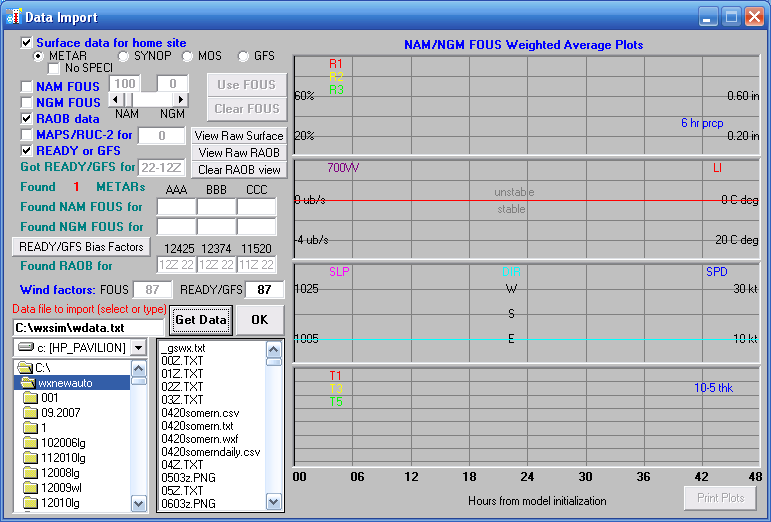Viewport: 771px width, 522px height.
Task: Click Clear RAOB view button
Action: 239,170
